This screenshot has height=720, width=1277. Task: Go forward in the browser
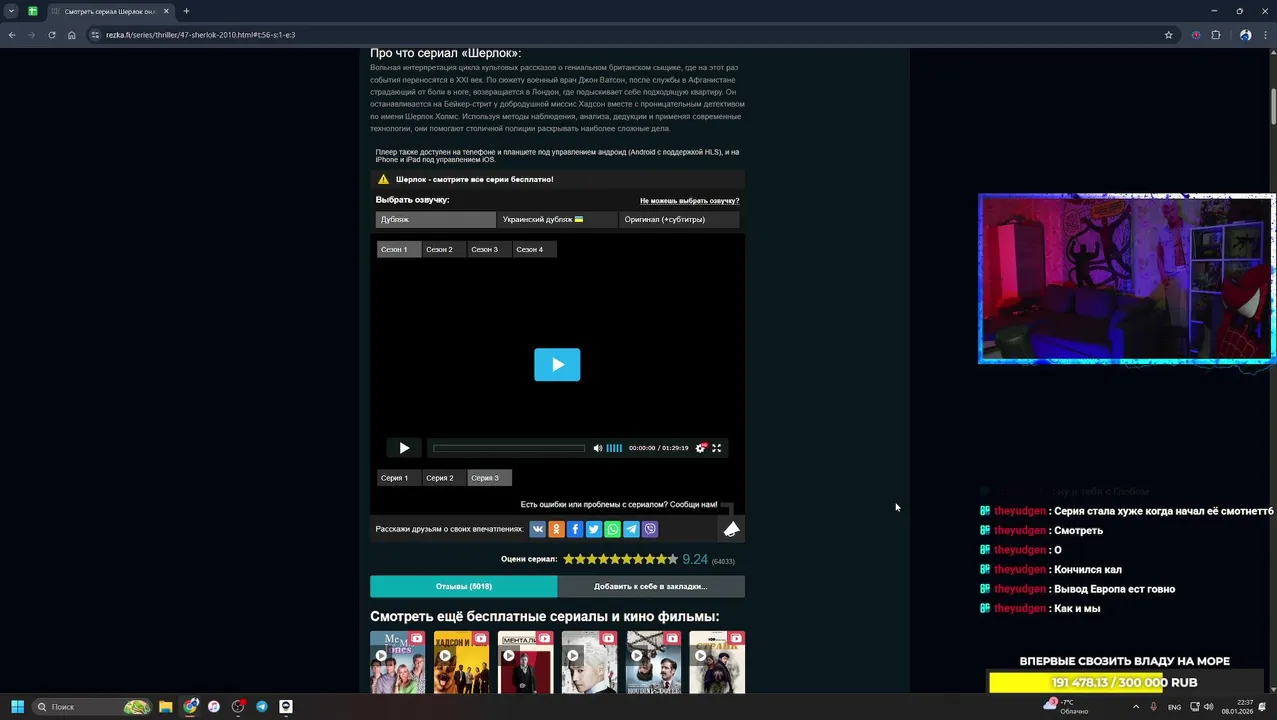tap(32, 35)
